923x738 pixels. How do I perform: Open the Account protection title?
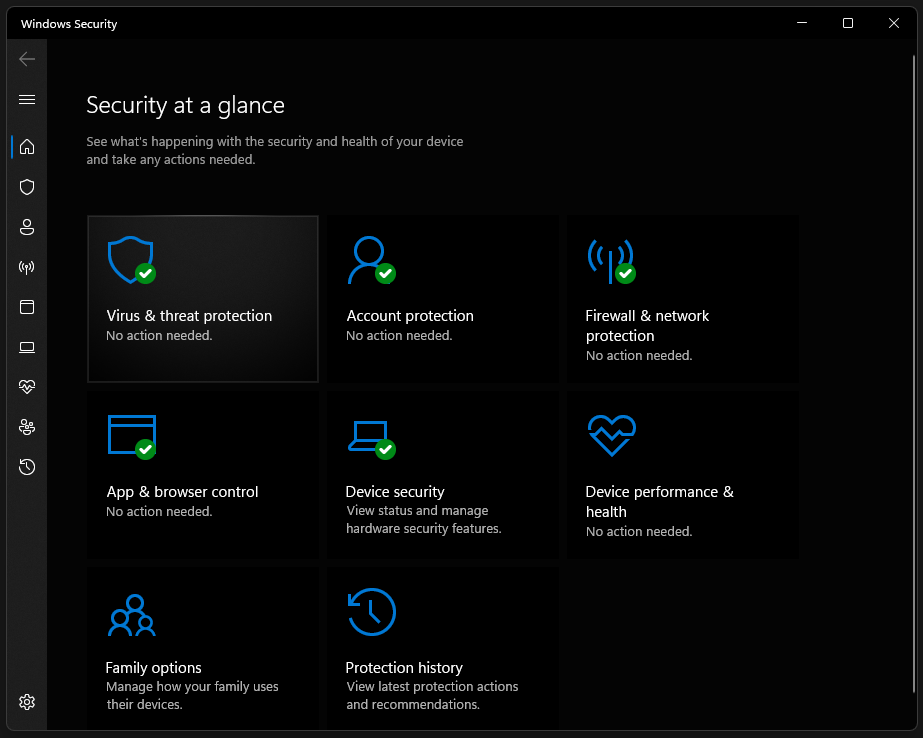pos(410,316)
